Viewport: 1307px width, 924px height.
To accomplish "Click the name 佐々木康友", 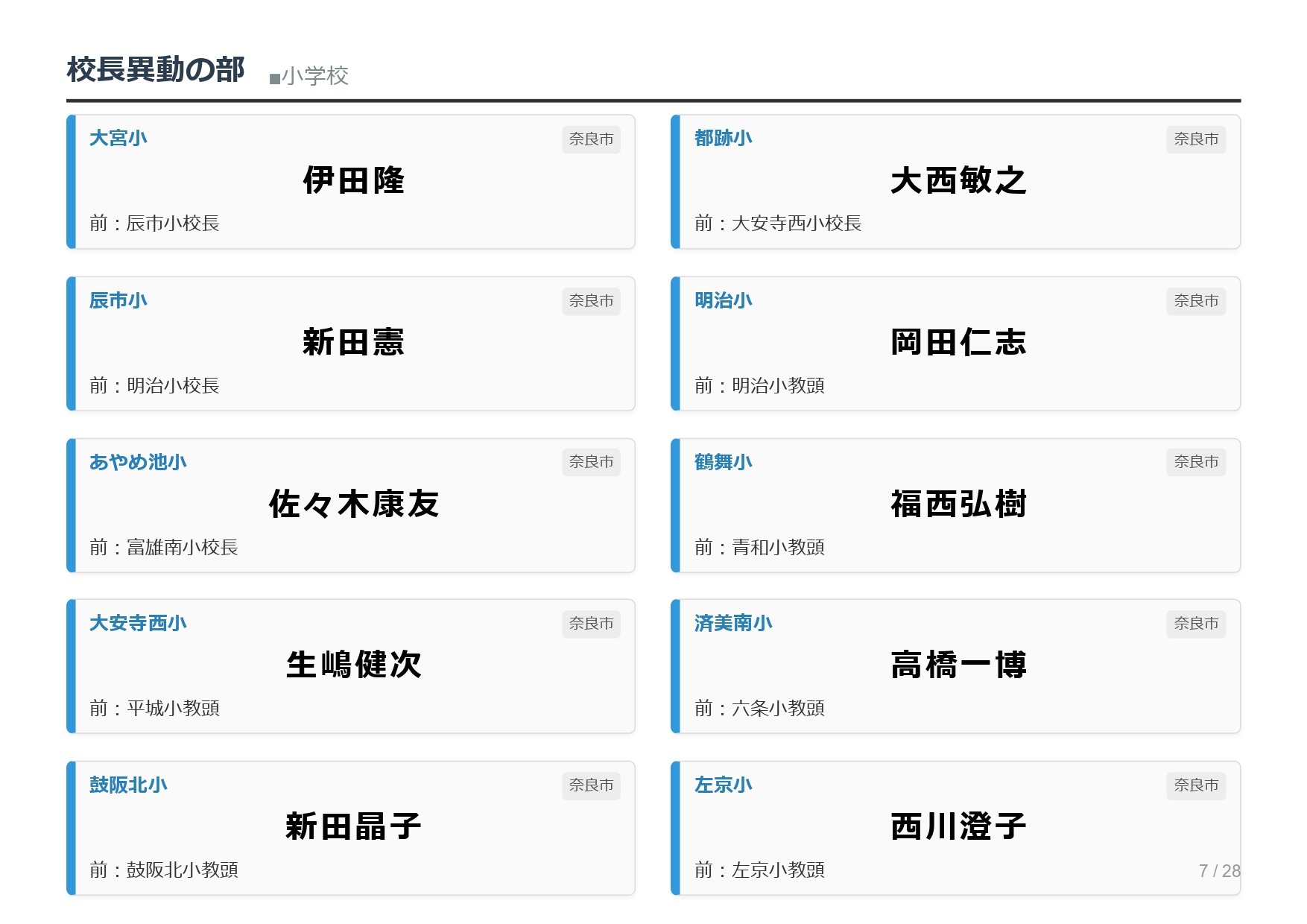I will (x=353, y=504).
